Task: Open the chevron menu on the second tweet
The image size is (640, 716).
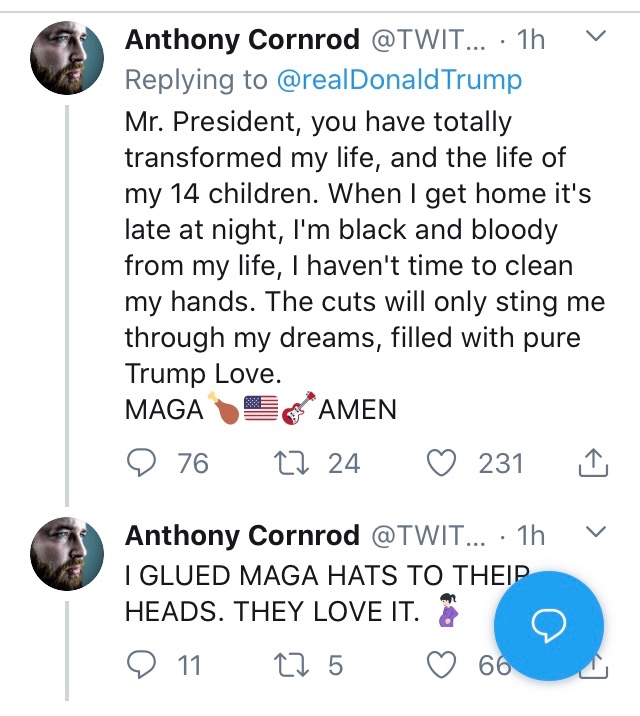Action: (594, 534)
